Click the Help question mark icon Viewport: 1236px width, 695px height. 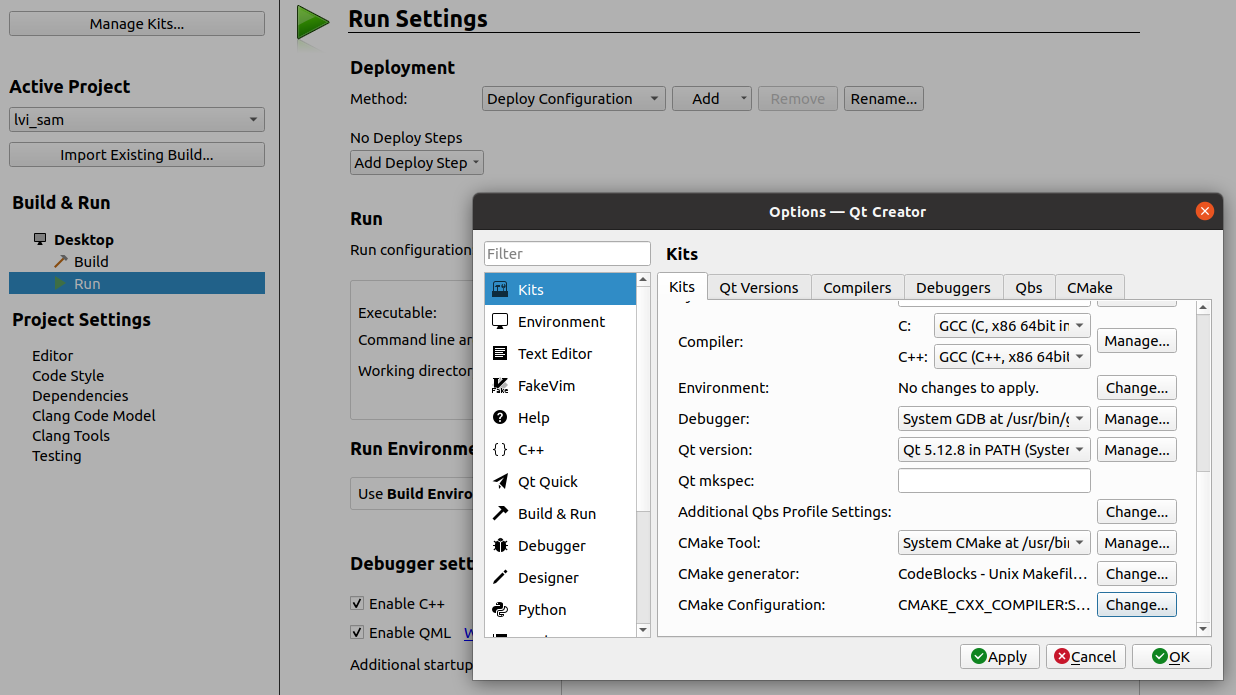[500, 418]
